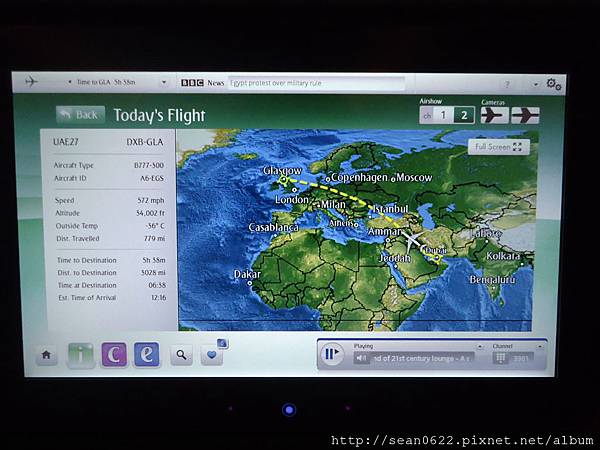Go to the home screen icon

pos(46,355)
